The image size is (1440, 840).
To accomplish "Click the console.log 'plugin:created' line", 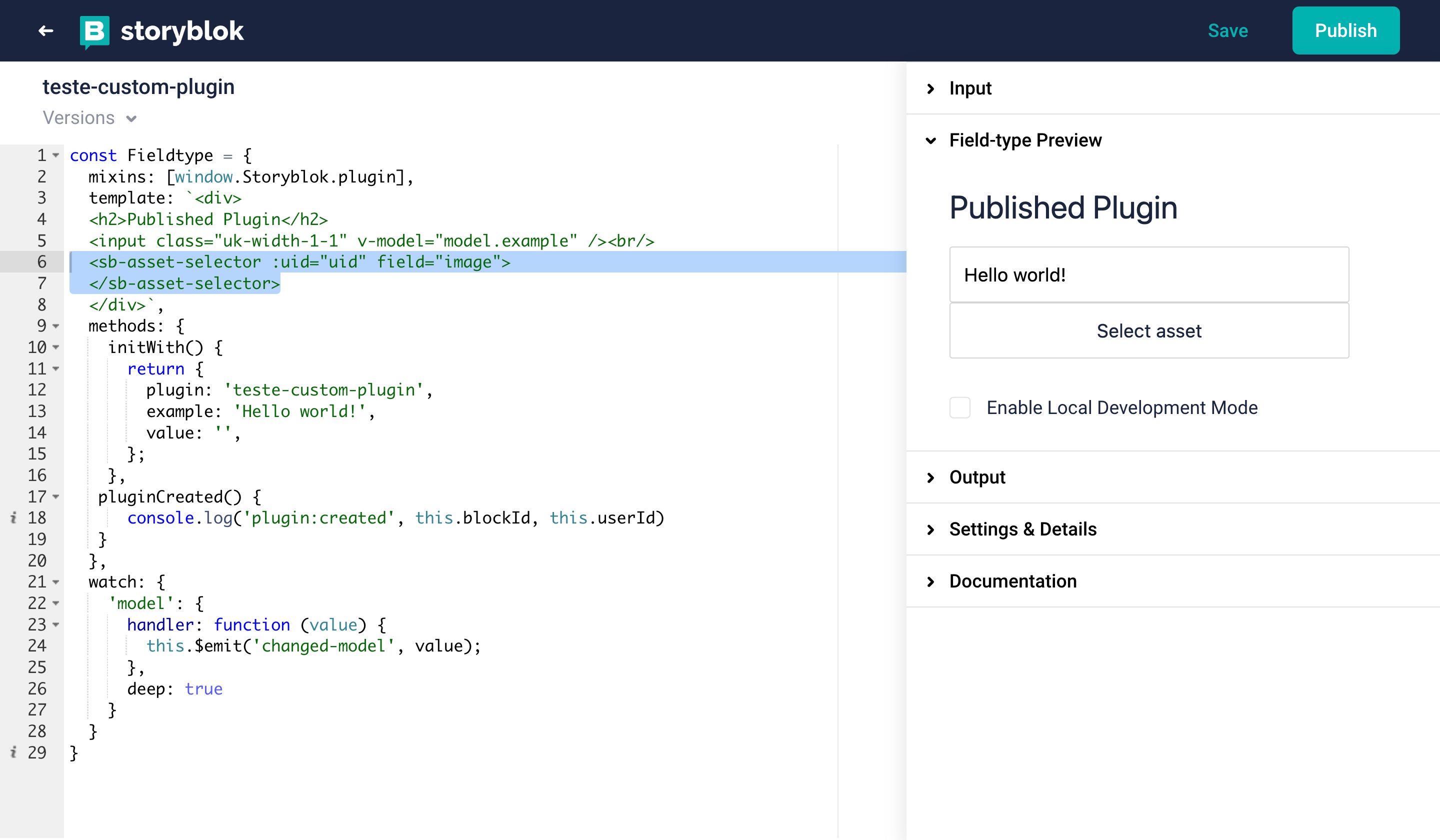I will coord(395,518).
